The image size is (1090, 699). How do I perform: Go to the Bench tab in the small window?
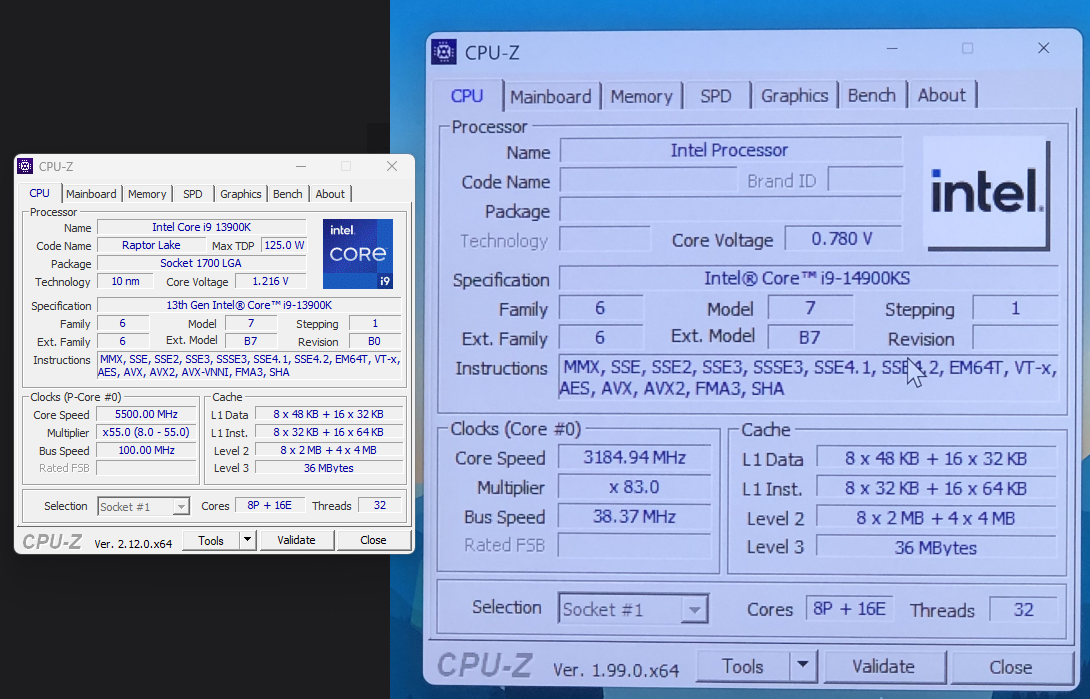click(x=288, y=194)
